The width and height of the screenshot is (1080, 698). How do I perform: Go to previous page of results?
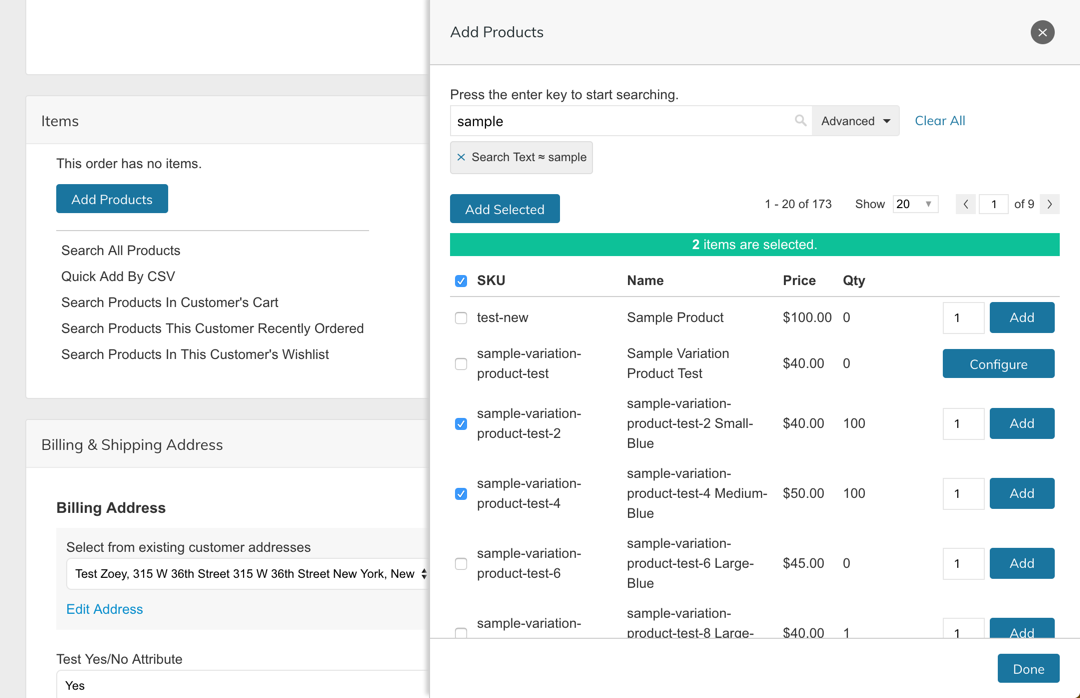tap(965, 204)
